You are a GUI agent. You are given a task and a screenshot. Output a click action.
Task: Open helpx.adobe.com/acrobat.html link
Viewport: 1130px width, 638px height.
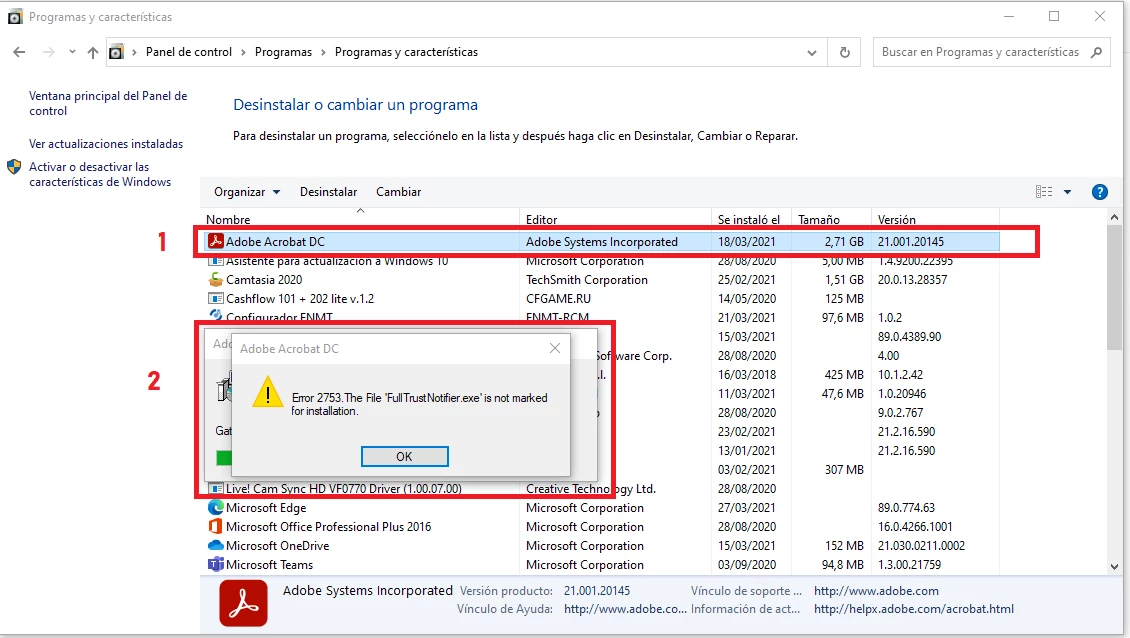(x=914, y=609)
